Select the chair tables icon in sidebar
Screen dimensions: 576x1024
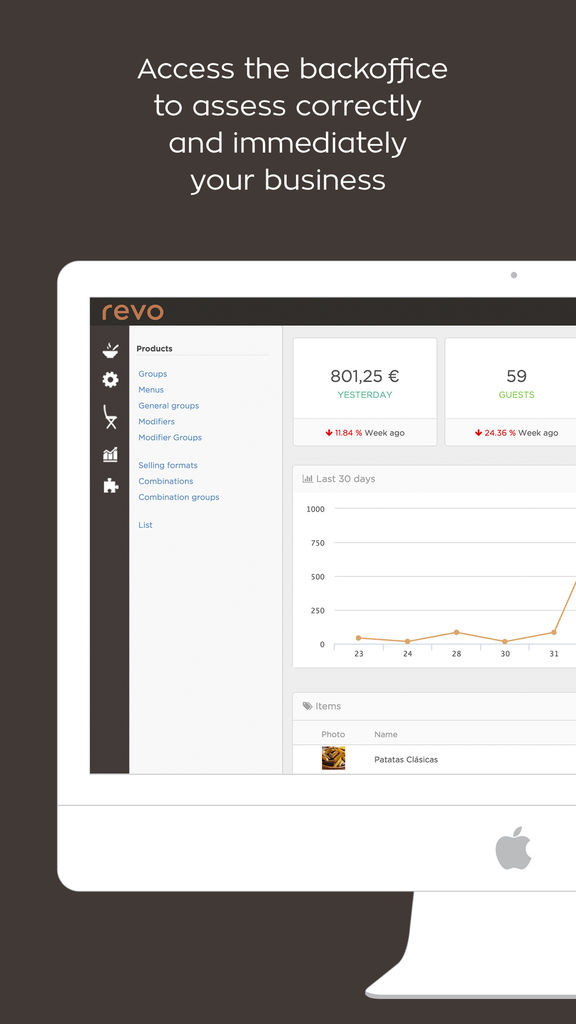tap(110, 417)
